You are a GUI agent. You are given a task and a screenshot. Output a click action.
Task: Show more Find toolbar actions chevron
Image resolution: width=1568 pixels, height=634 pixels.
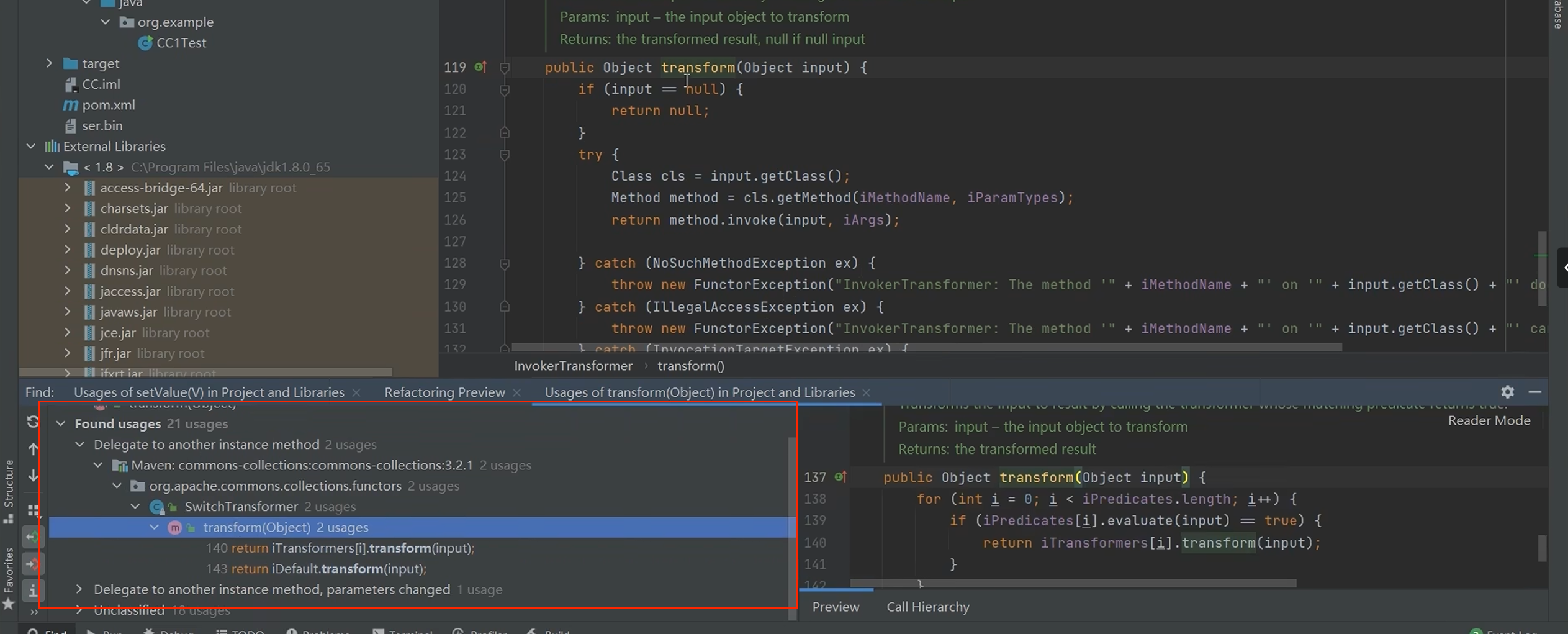(x=33, y=612)
